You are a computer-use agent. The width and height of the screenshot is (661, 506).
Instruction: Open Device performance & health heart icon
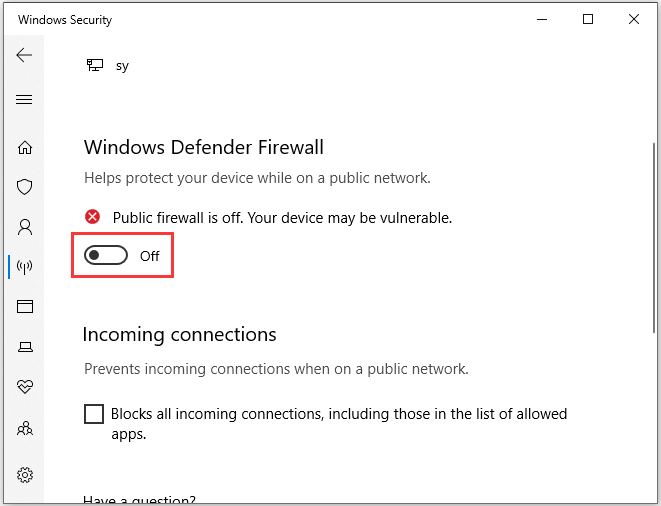point(25,386)
